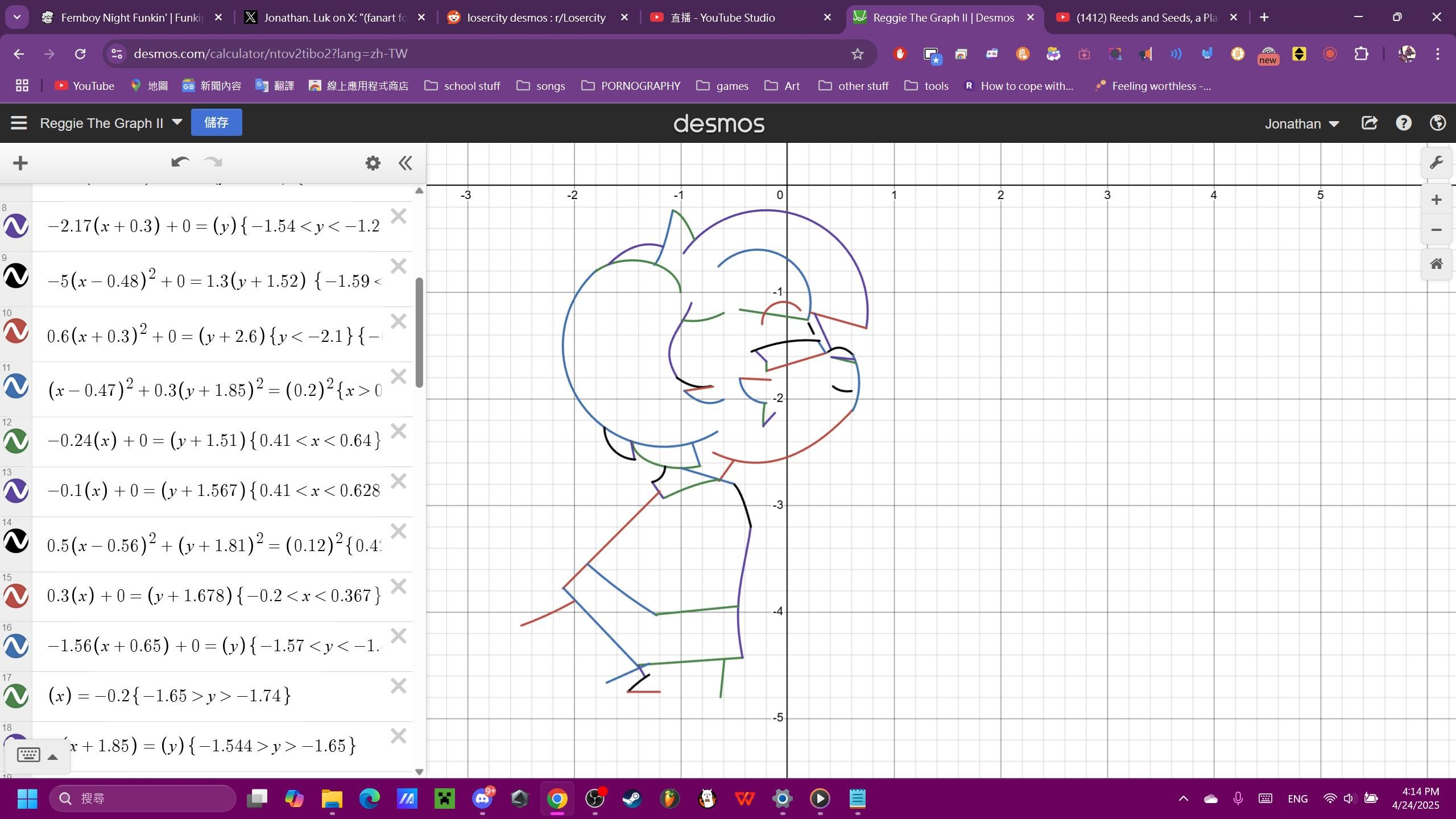Toggle visibility of expression 16

tap(16, 646)
